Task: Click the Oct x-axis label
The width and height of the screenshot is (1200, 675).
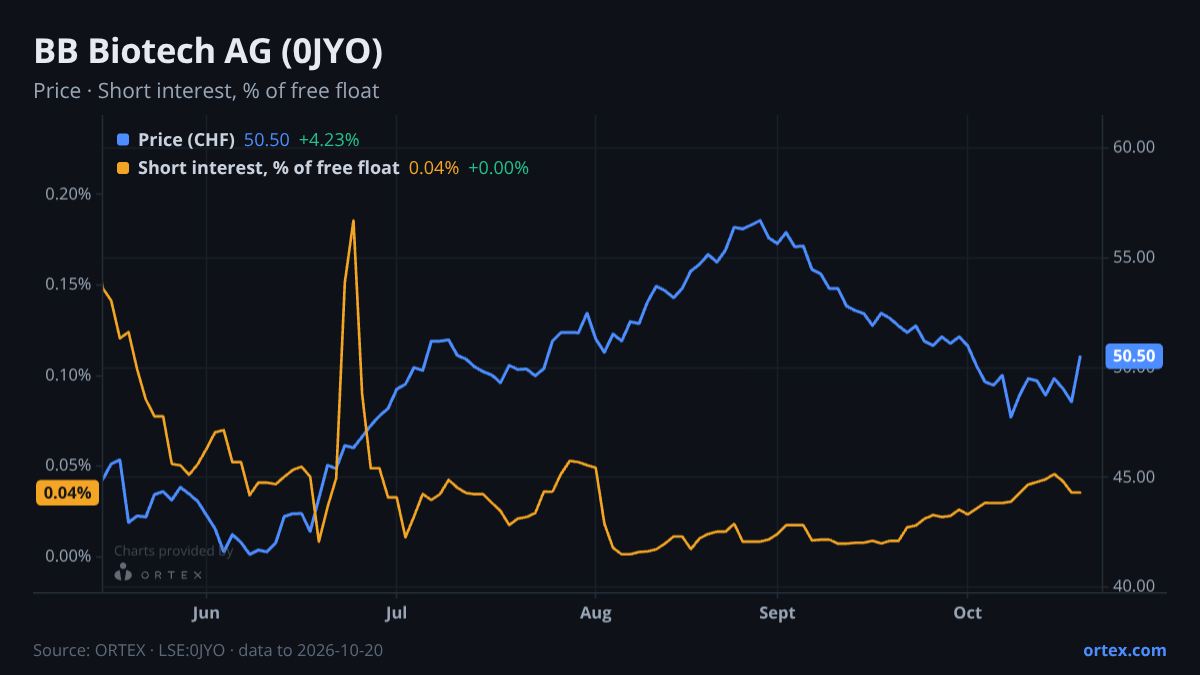Action: tap(967, 613)
